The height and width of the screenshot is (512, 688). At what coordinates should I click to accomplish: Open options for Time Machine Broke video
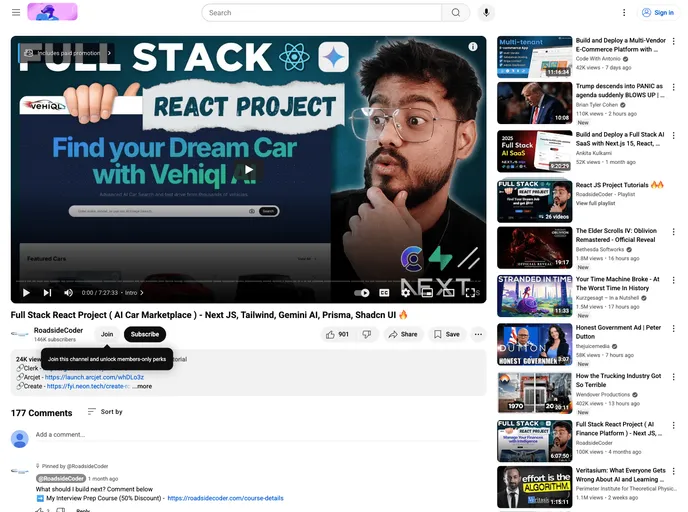[674, 280]
